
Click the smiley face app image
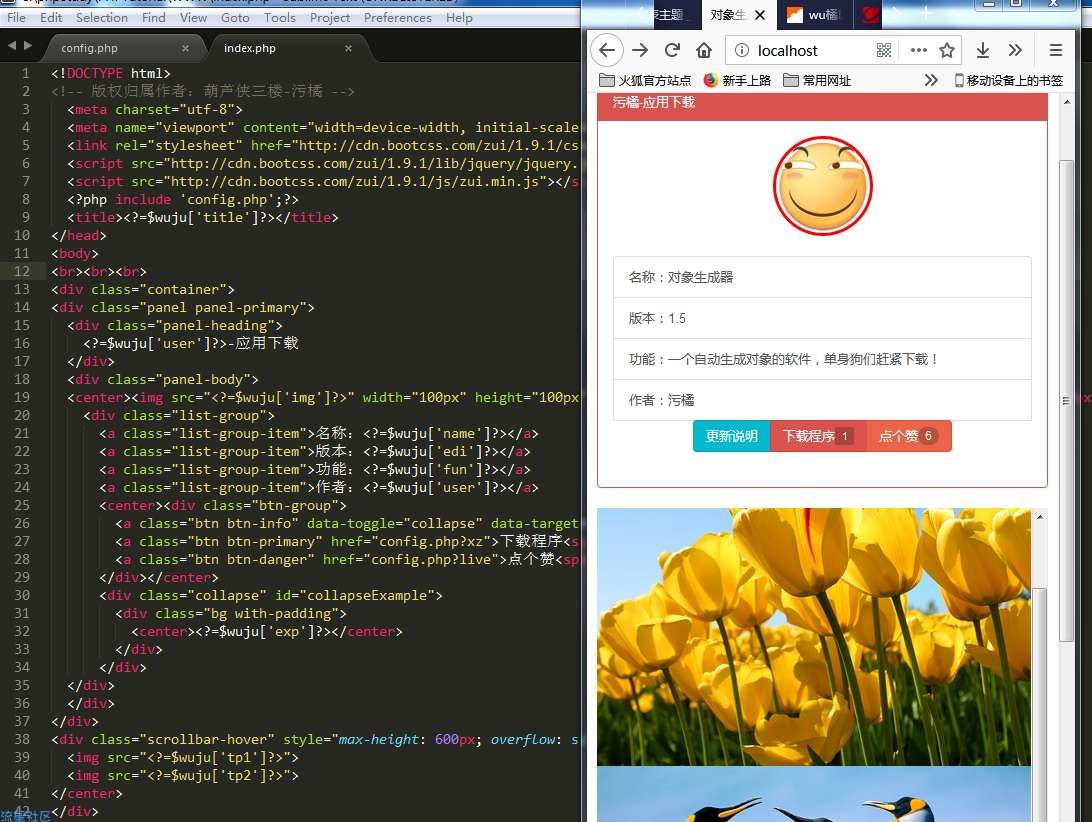822,186
